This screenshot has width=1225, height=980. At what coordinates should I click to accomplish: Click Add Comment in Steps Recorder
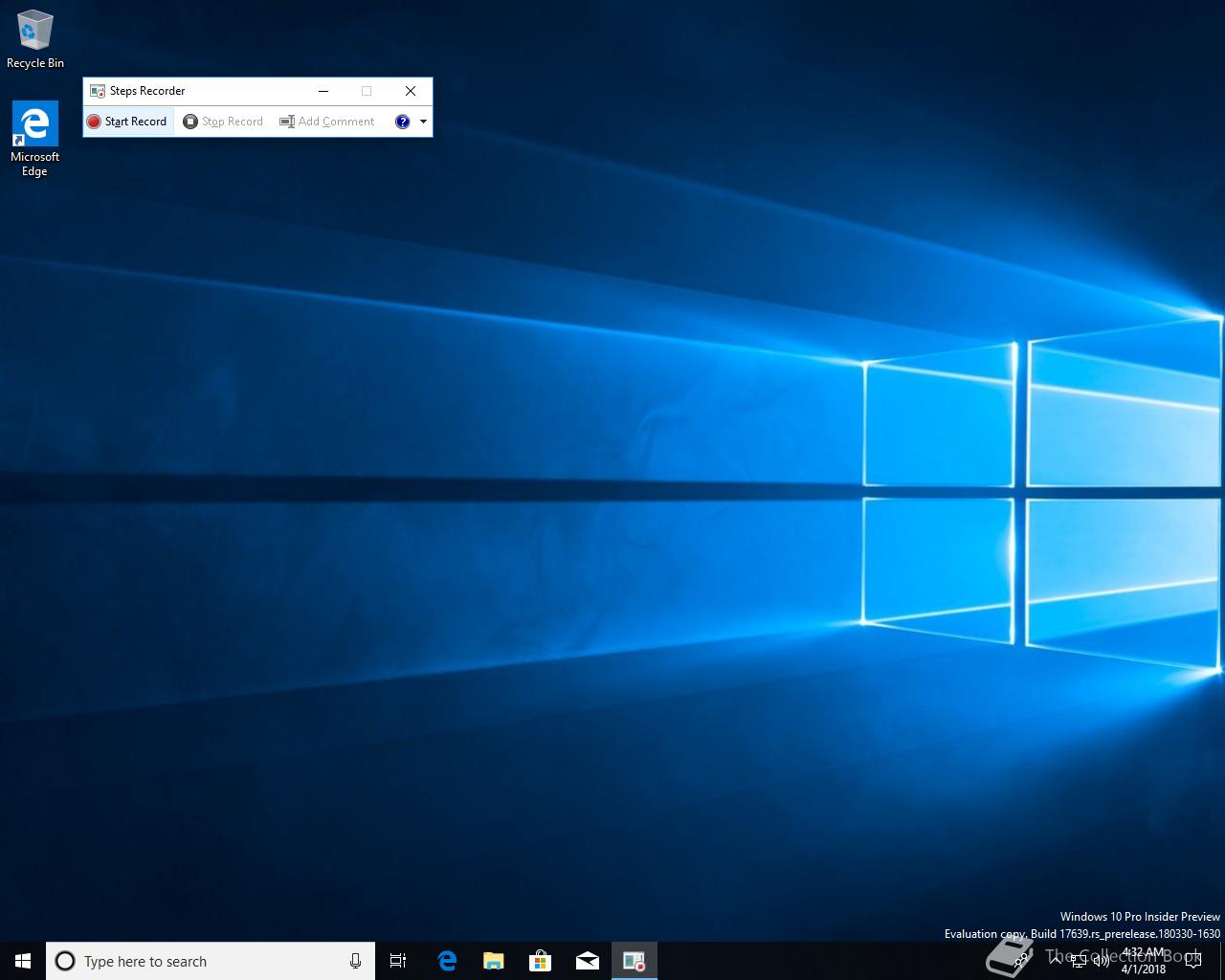327,122
